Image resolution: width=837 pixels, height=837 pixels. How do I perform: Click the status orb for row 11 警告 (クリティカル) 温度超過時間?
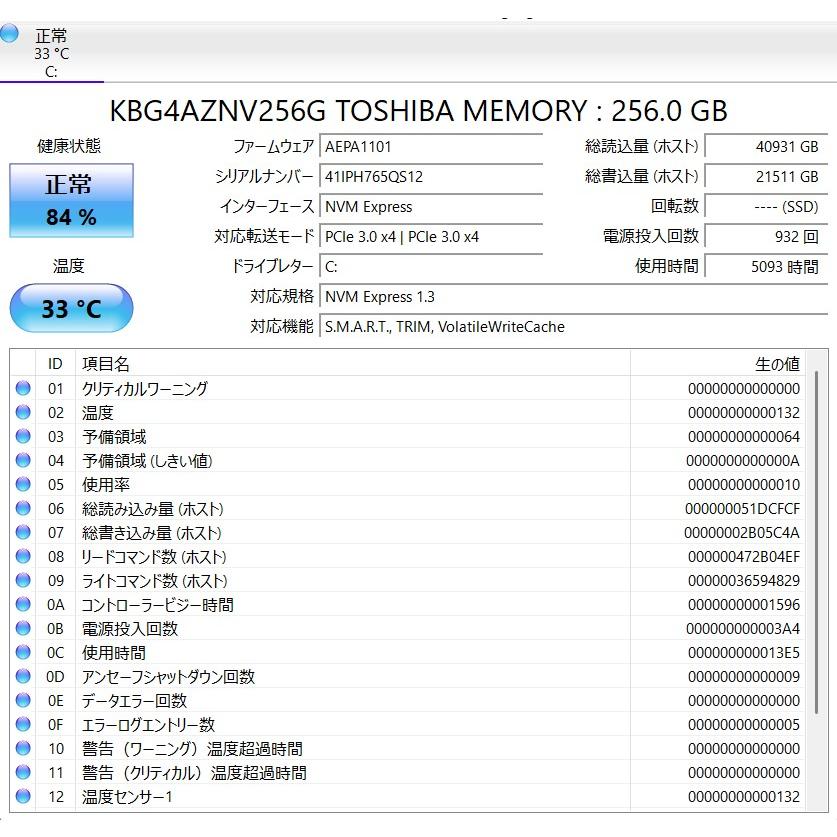[23, 772]
